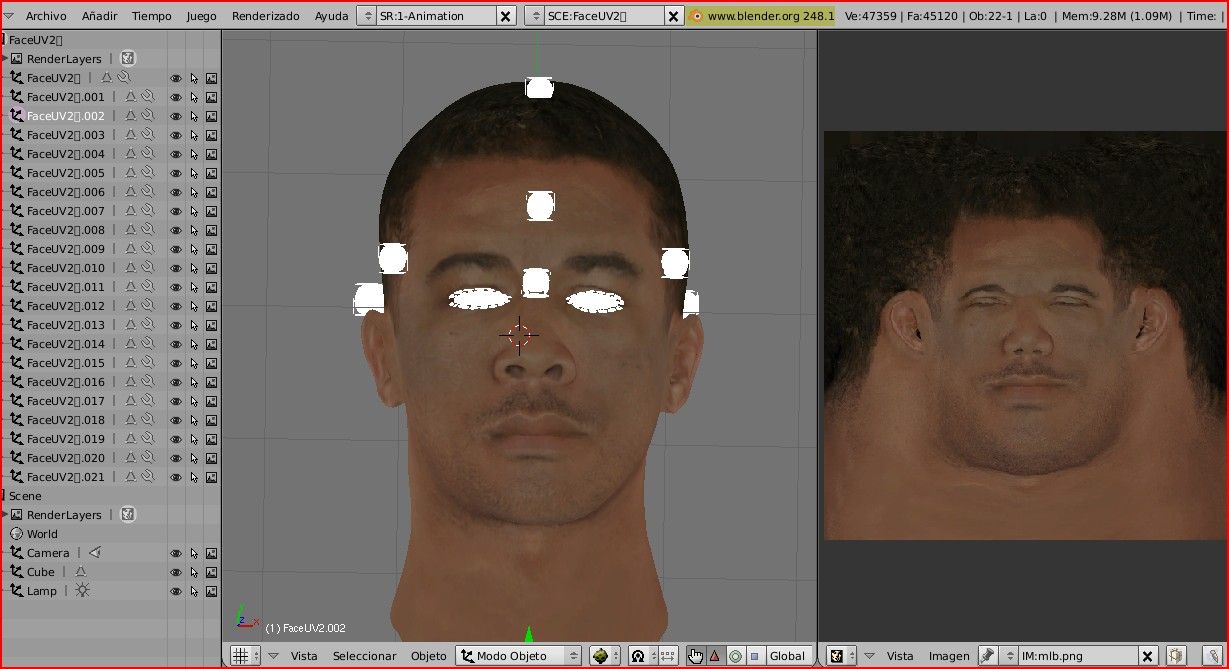Toggle selectability arrow for the Lamp
The width and height of the screenshot is (1229, 669).
pyautogui.click(x=194, y=592)
